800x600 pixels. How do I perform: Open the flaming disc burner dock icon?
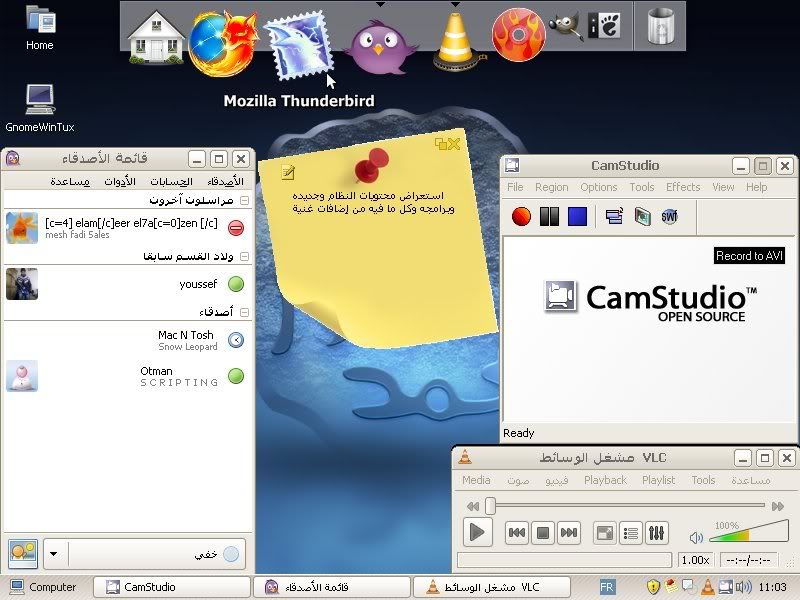point(518,34)
